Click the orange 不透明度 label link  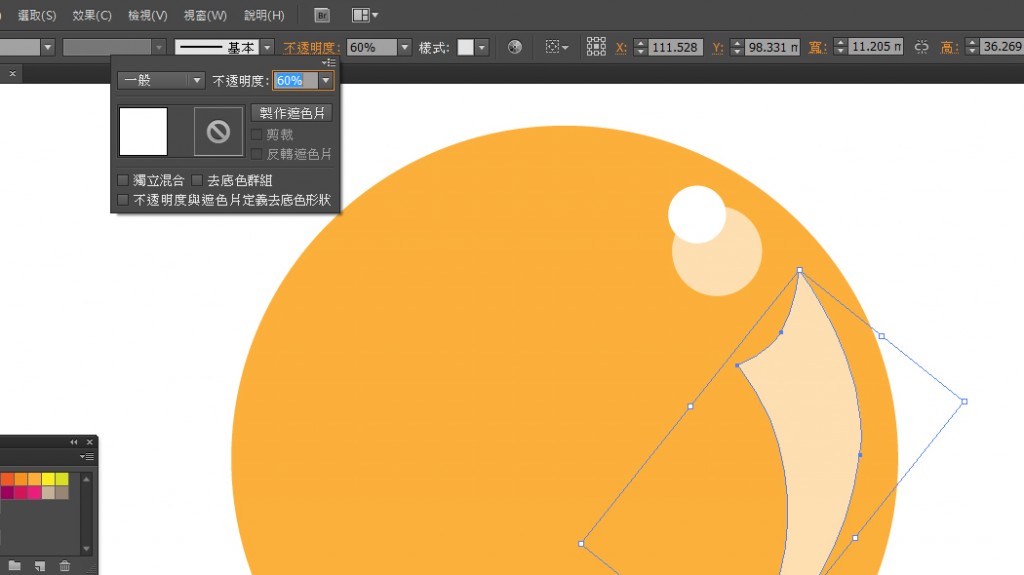[312, 48]
